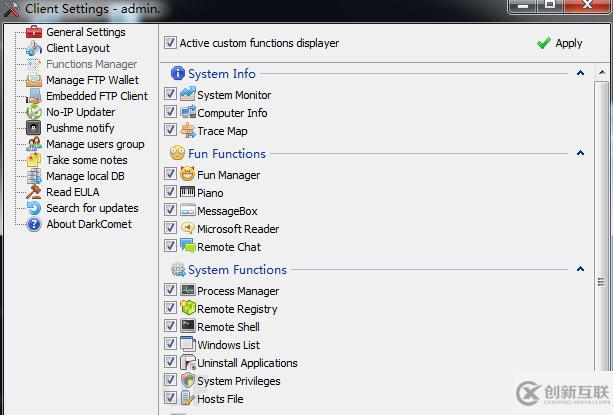
Task: Click the Remote Chat bubbles icon
Action: tap(188, 246)
